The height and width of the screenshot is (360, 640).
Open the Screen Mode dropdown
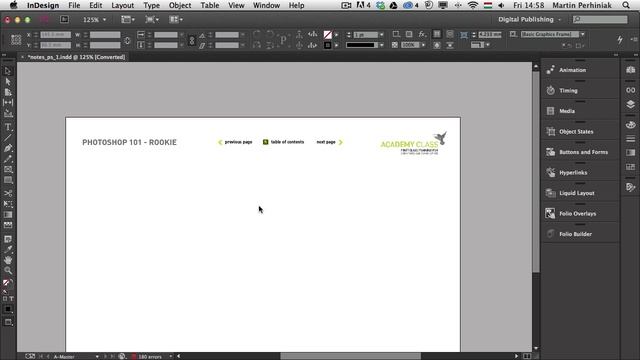point(152,19)
